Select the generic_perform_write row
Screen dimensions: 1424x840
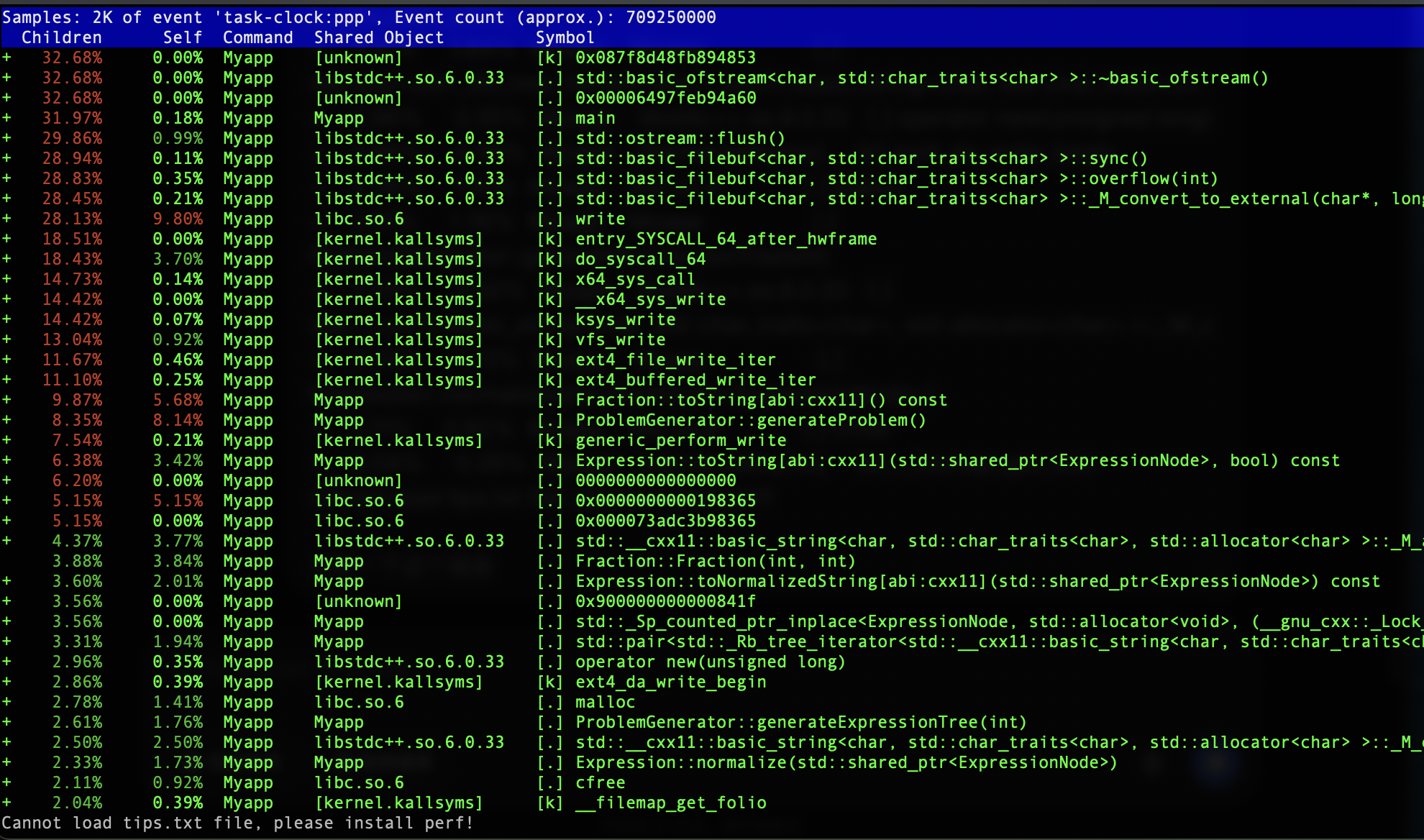tap(680, 440)
